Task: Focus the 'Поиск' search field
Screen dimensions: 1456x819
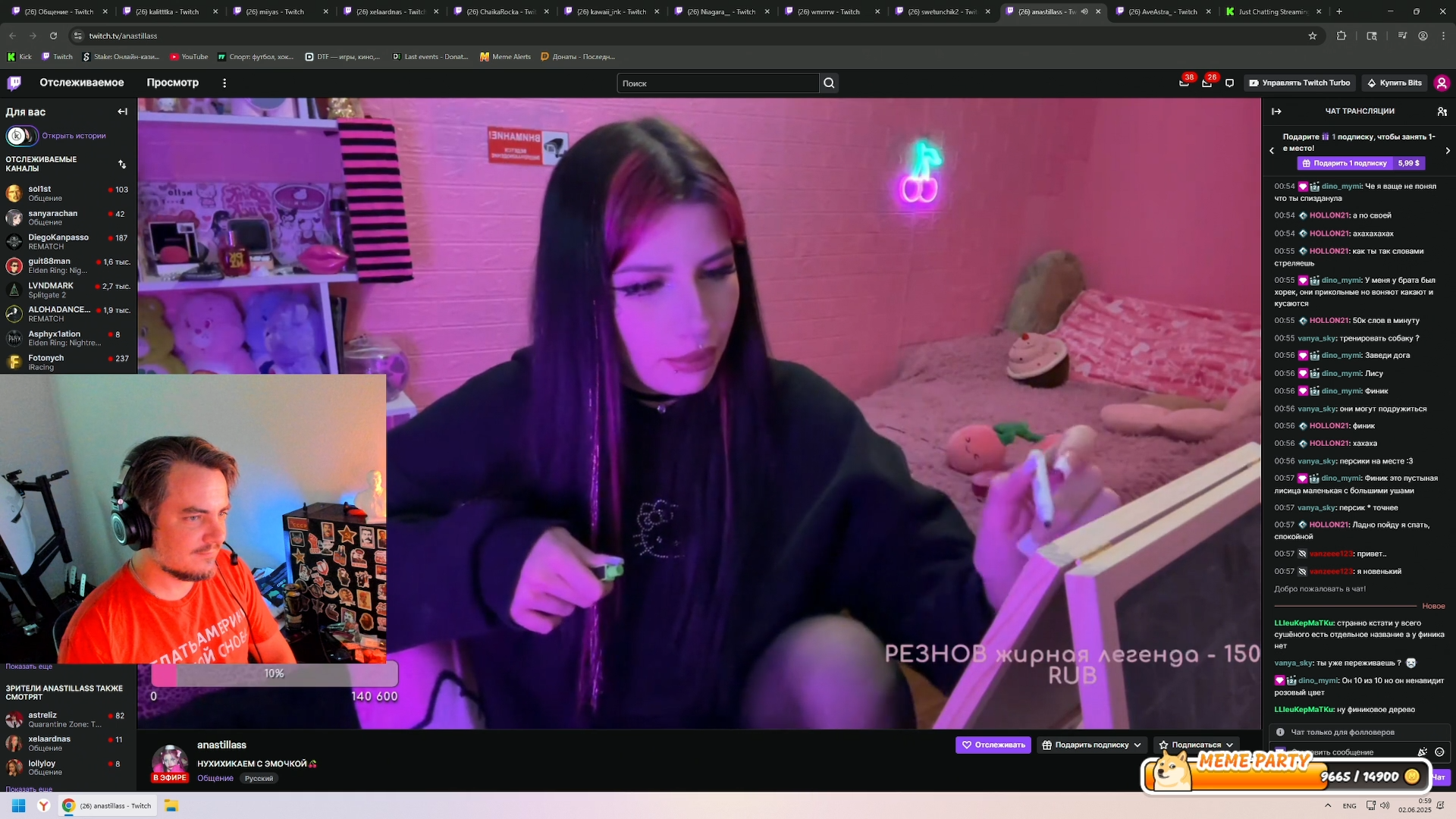Action: (718, 83)
